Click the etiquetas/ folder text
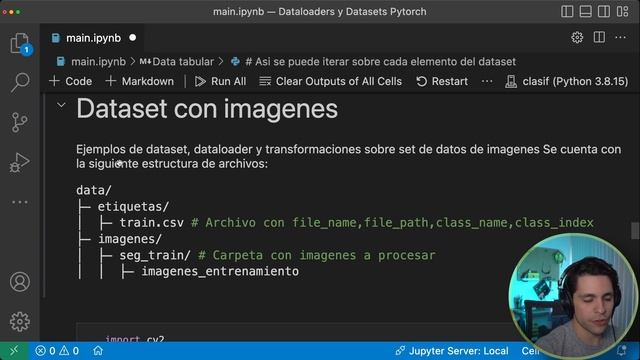The image size is (640, 360). 133,207
